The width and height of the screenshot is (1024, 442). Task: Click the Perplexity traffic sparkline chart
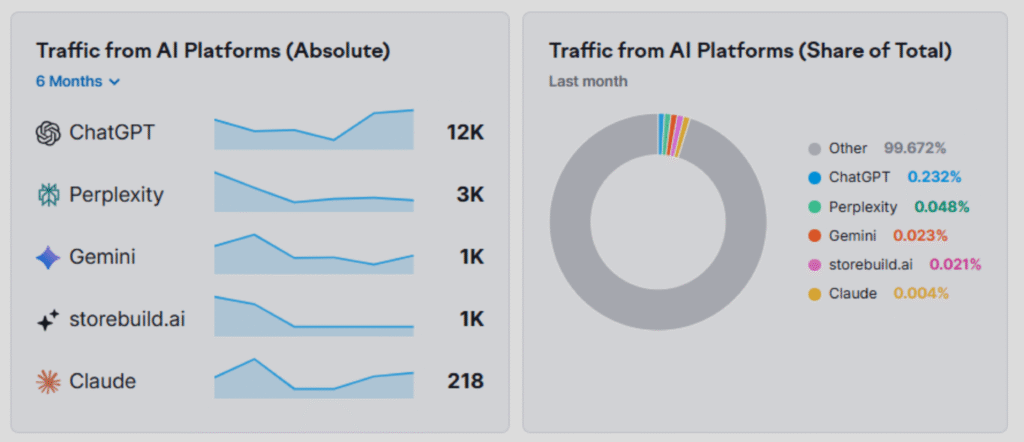point(313,194)
